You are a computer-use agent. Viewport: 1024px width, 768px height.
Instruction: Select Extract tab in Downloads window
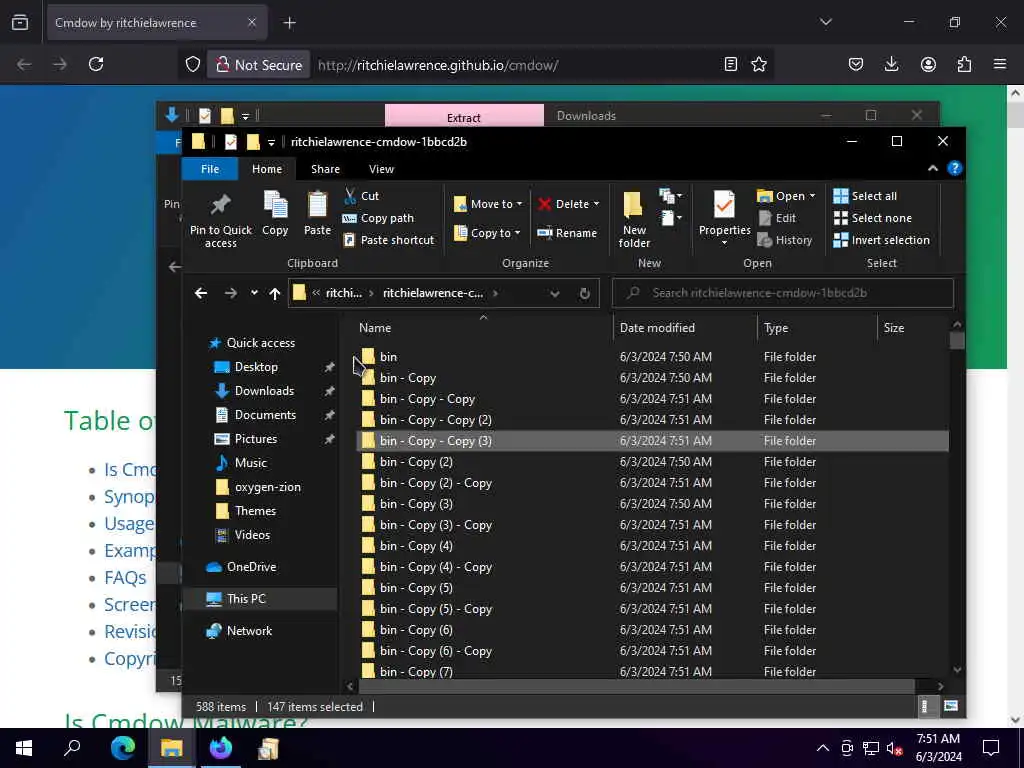[464, 116]
